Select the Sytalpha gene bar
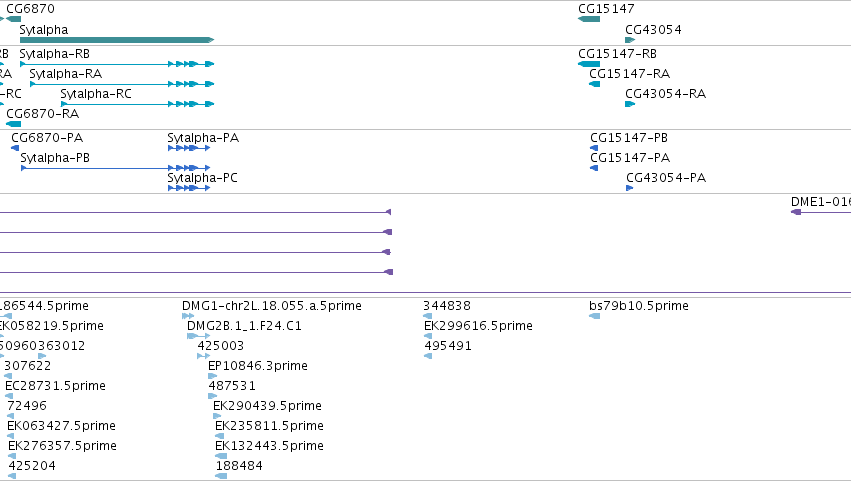Screen dimensions: 851x481 [117, 40]
